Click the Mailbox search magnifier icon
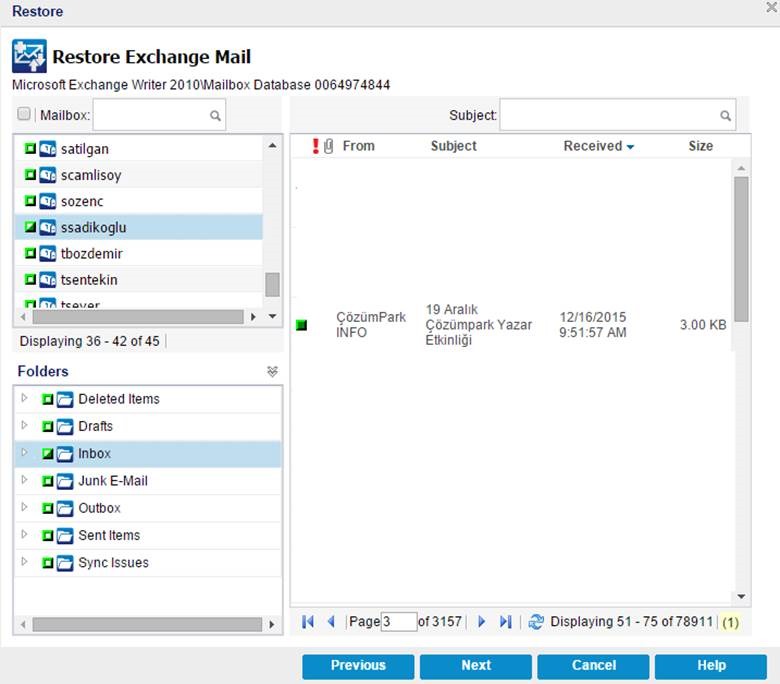This screenshot has width=780, height=684. pos(215,116)
